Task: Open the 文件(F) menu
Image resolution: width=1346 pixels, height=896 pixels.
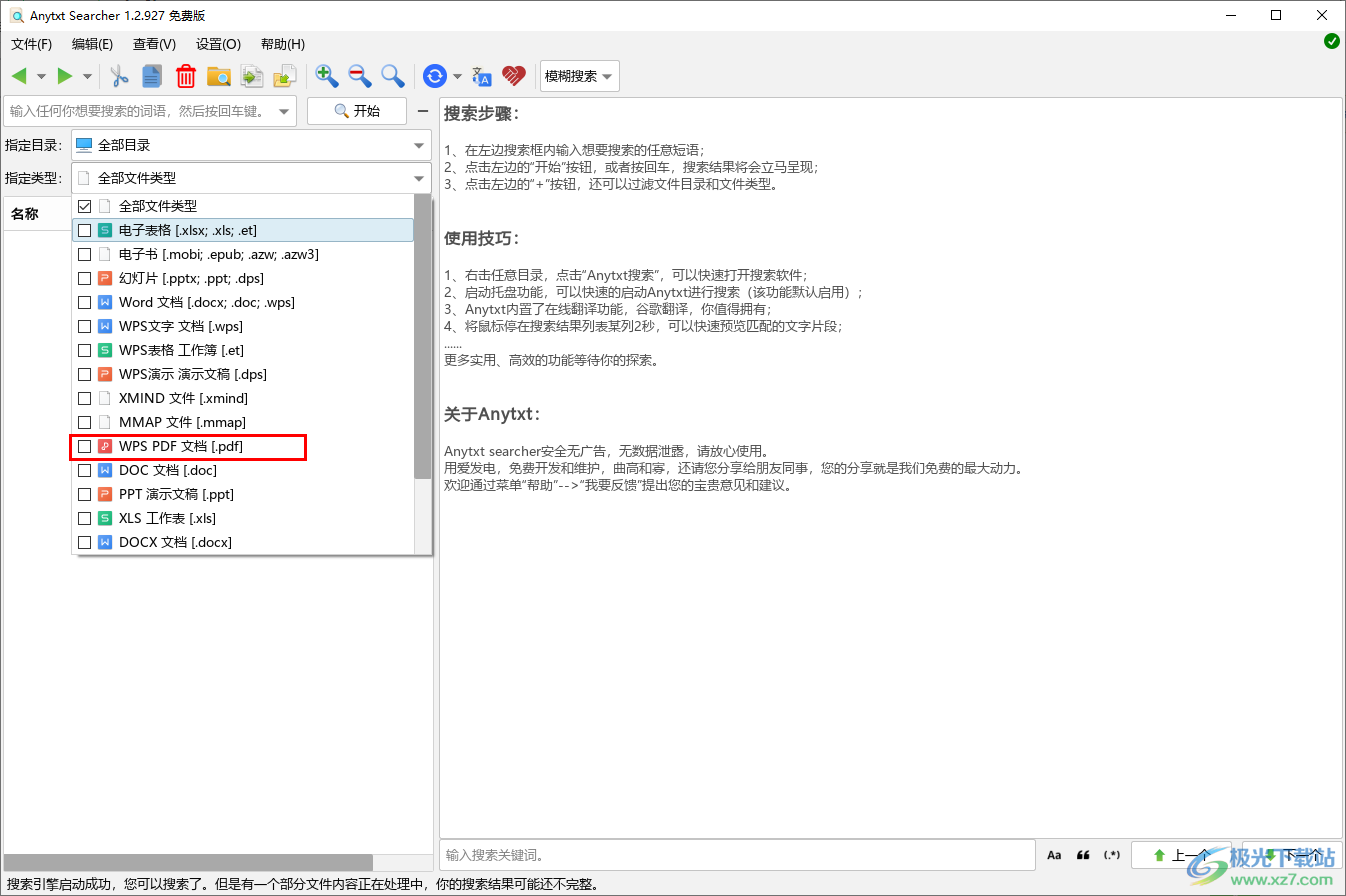Action: pos(32,44)
